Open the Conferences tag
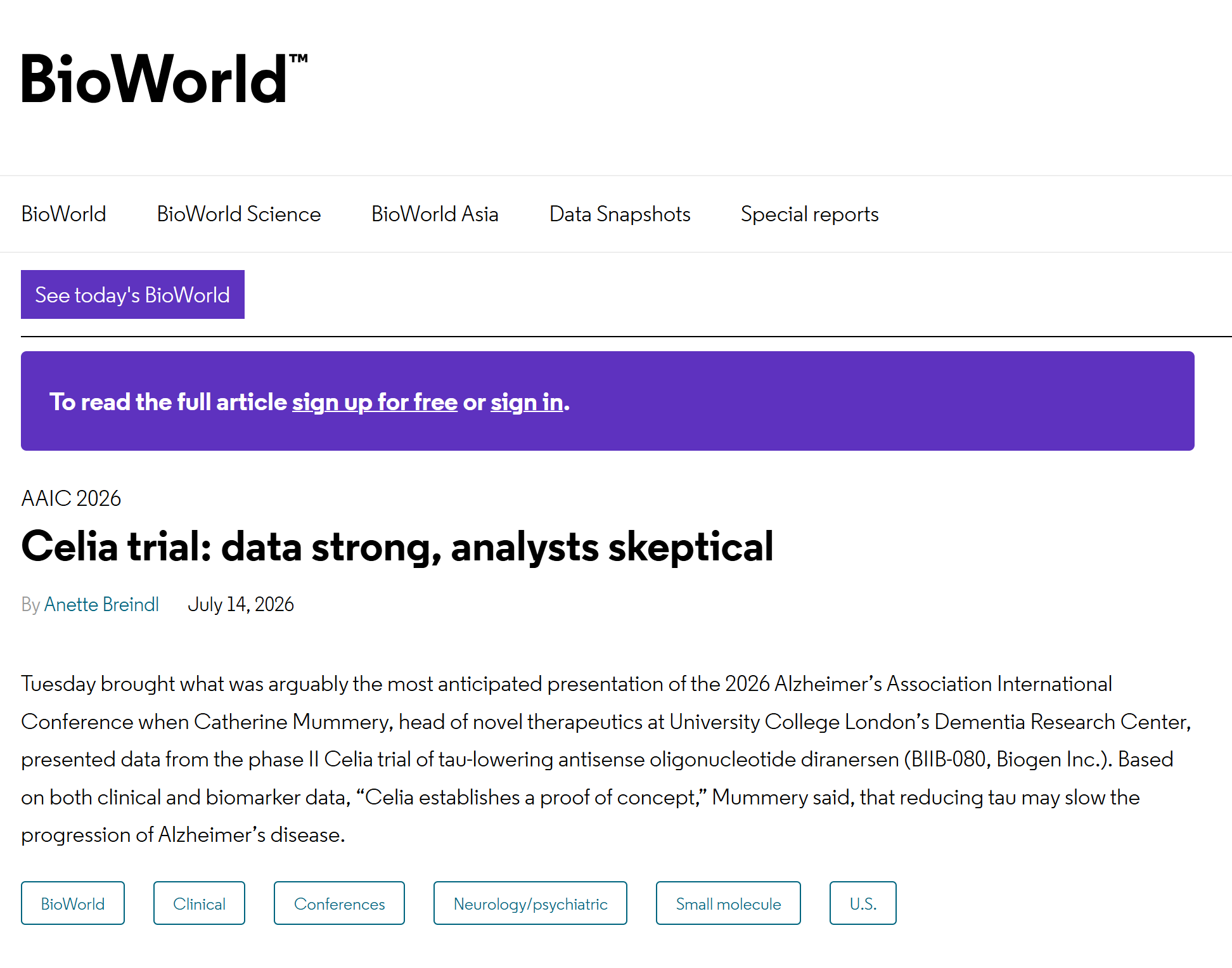Viewport: 1232px width, 968px height. pyautogui.click(x=339, y=903)
